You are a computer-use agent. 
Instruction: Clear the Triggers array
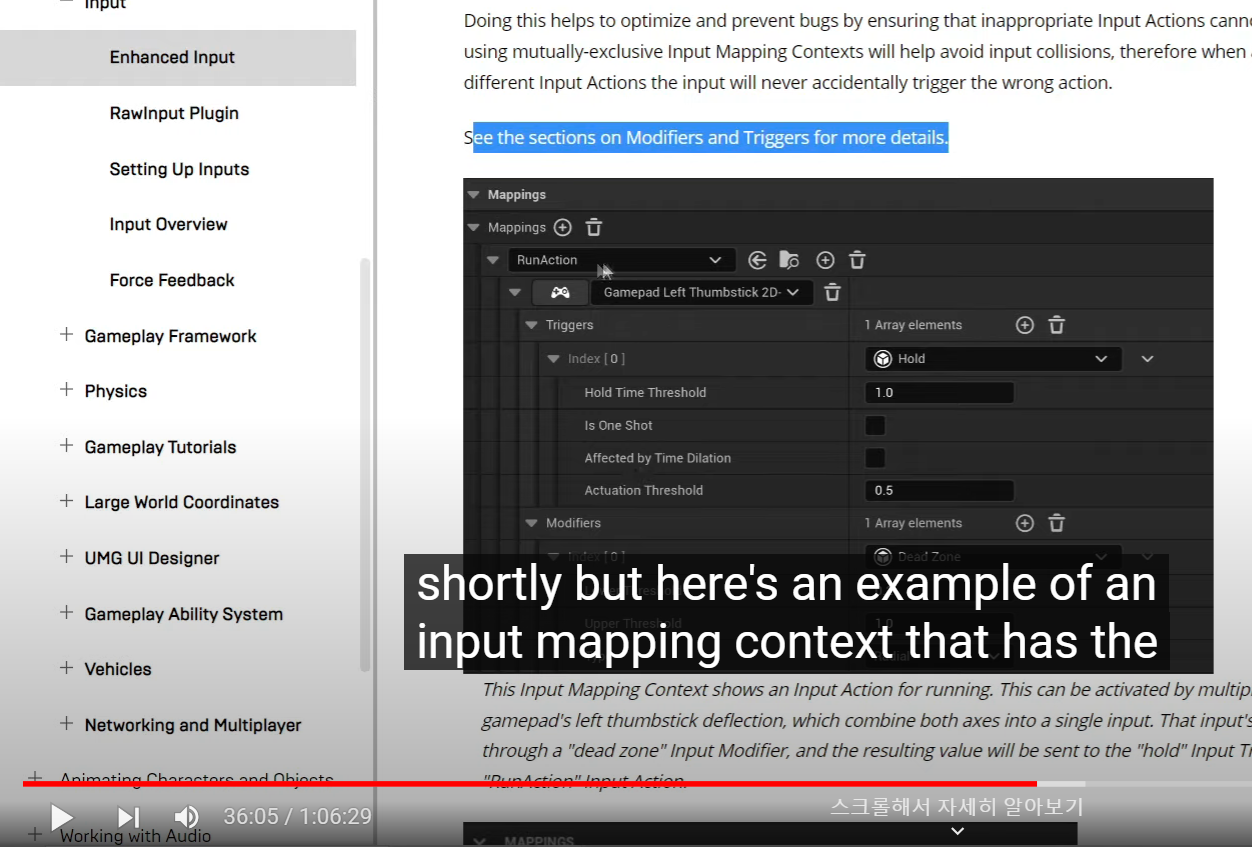[x=1056, y=325]
